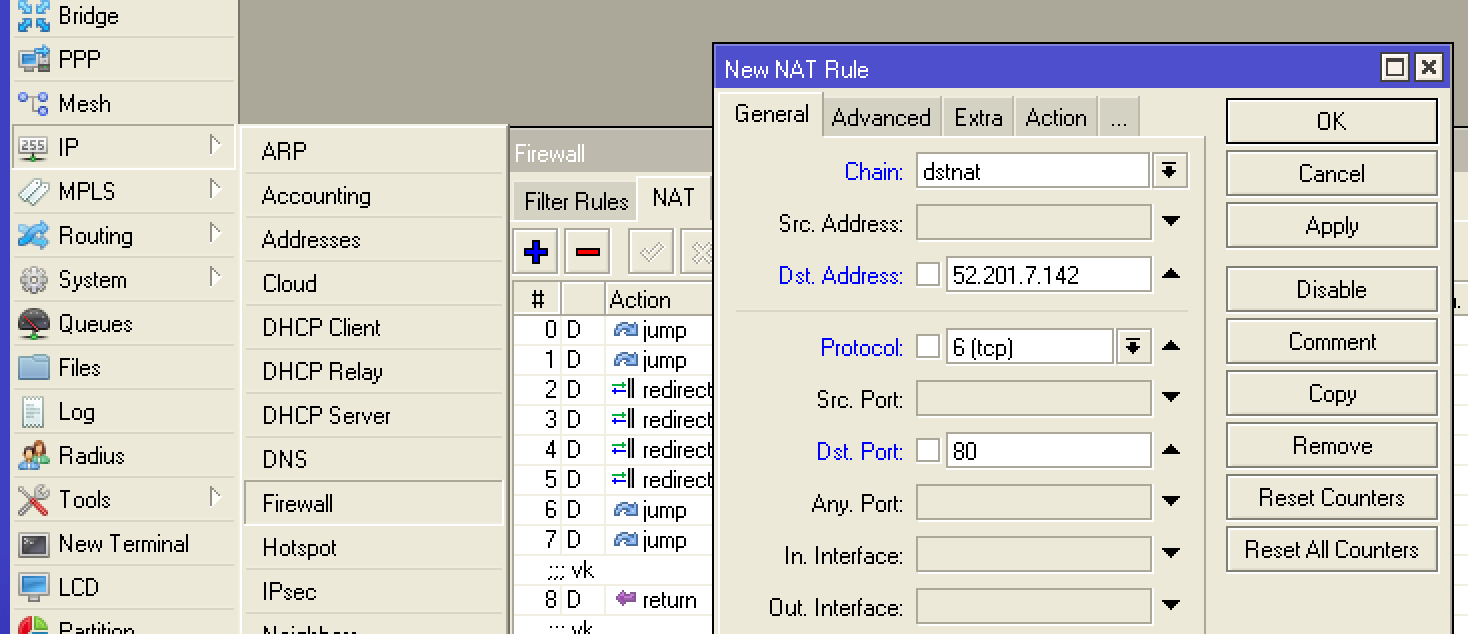Click the MPLS icon in sidebar
This screenshot has height=634, width=1468.
34,192
